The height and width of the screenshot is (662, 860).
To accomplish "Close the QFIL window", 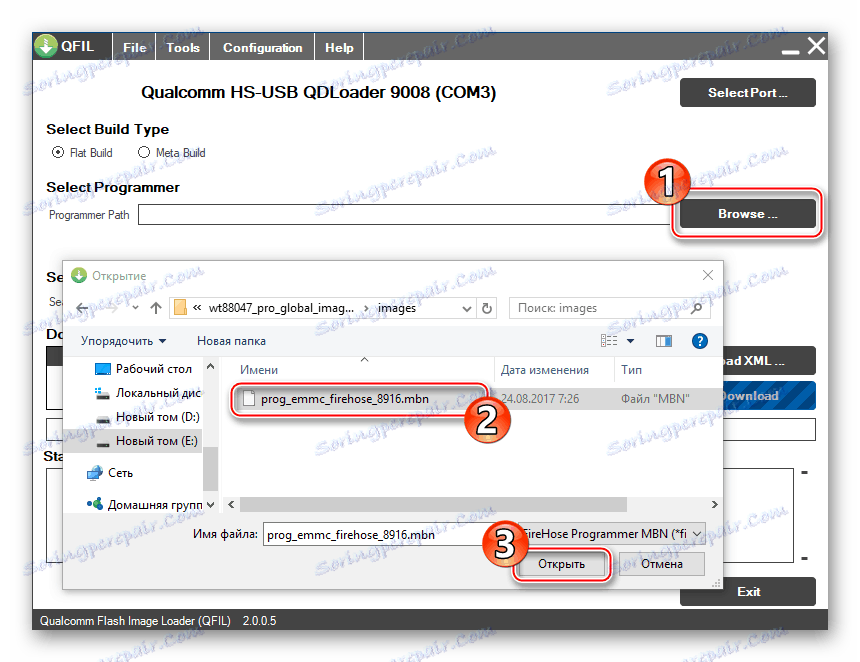I will [816, 46].
